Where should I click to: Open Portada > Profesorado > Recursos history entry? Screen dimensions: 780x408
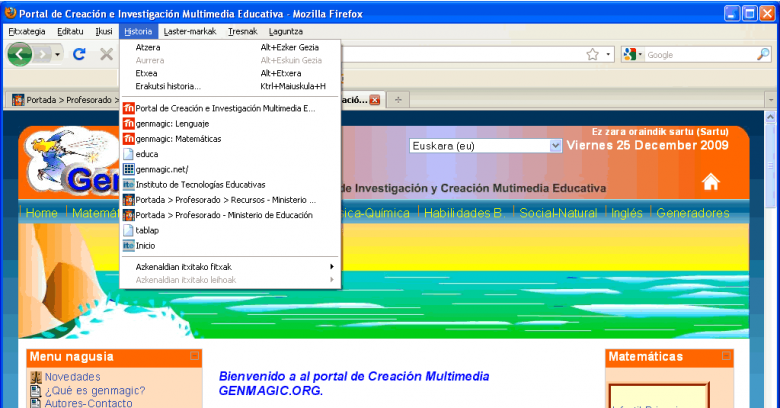pos(230,200)
